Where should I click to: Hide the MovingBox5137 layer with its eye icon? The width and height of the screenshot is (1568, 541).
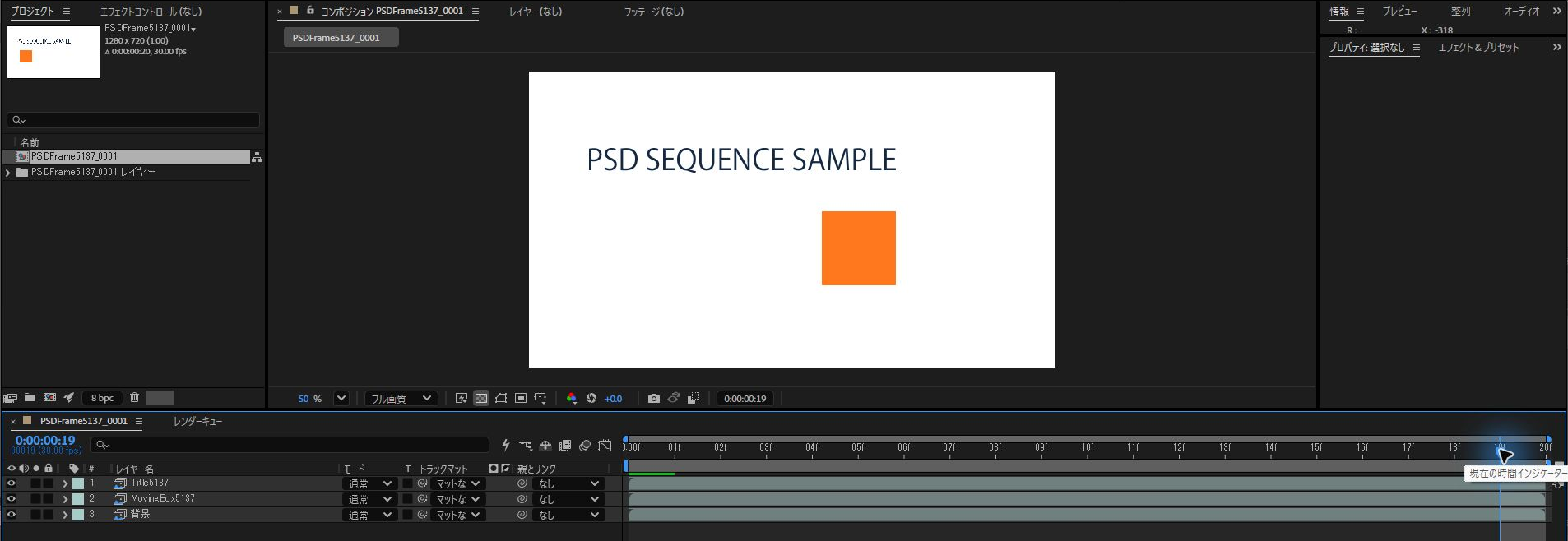[x=12, y=499]
